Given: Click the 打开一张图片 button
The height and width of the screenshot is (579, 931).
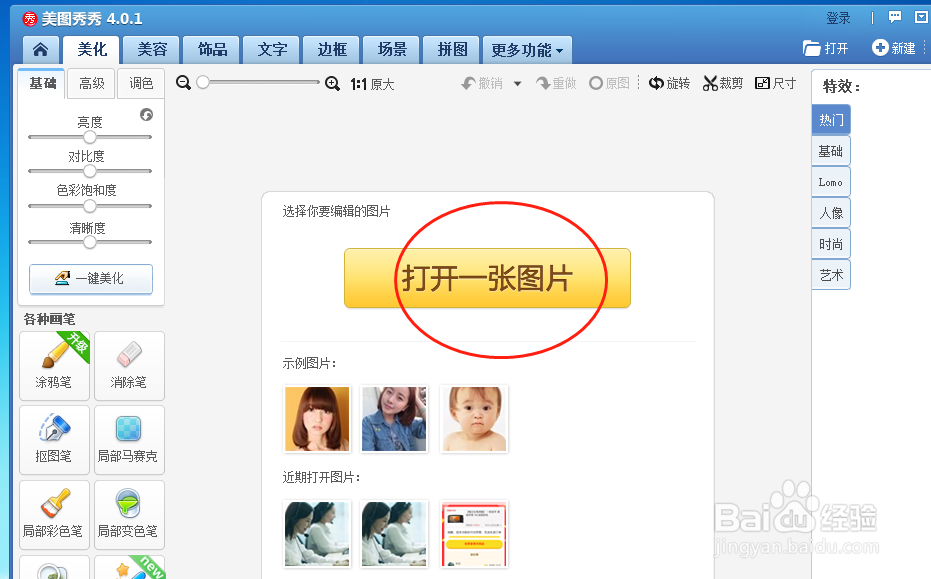Looking at the screenshot, I should click(x=487, y=278).
